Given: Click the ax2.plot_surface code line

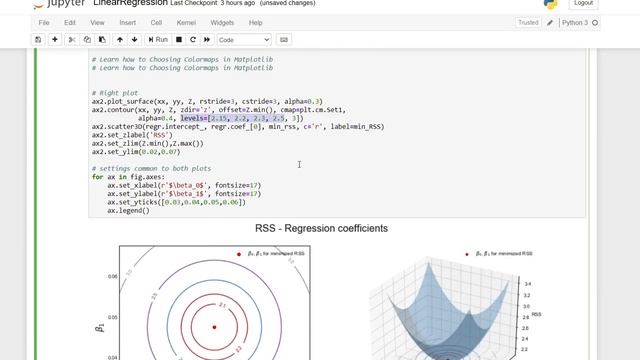Looking at the screenshot, I should coord(207,102).
